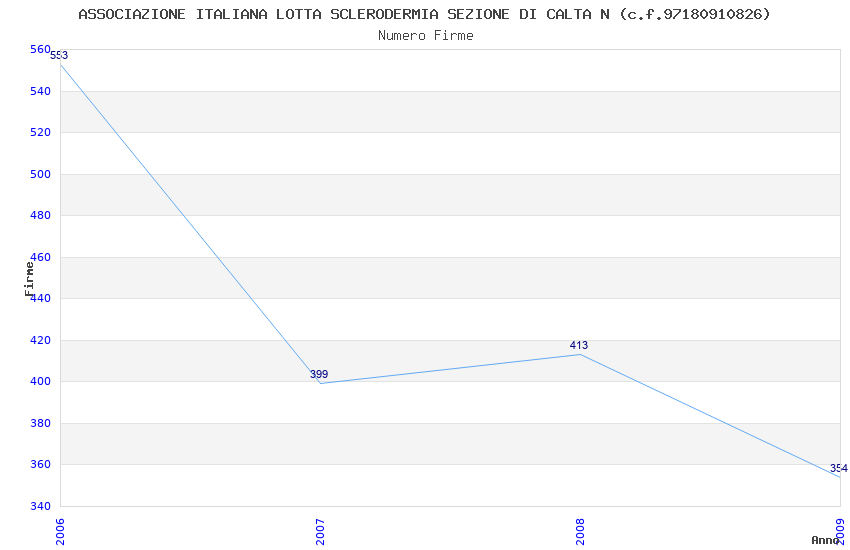Click the 400 y-axis tick label
This screenshot has height=550, width=850.
pos(40,381)
